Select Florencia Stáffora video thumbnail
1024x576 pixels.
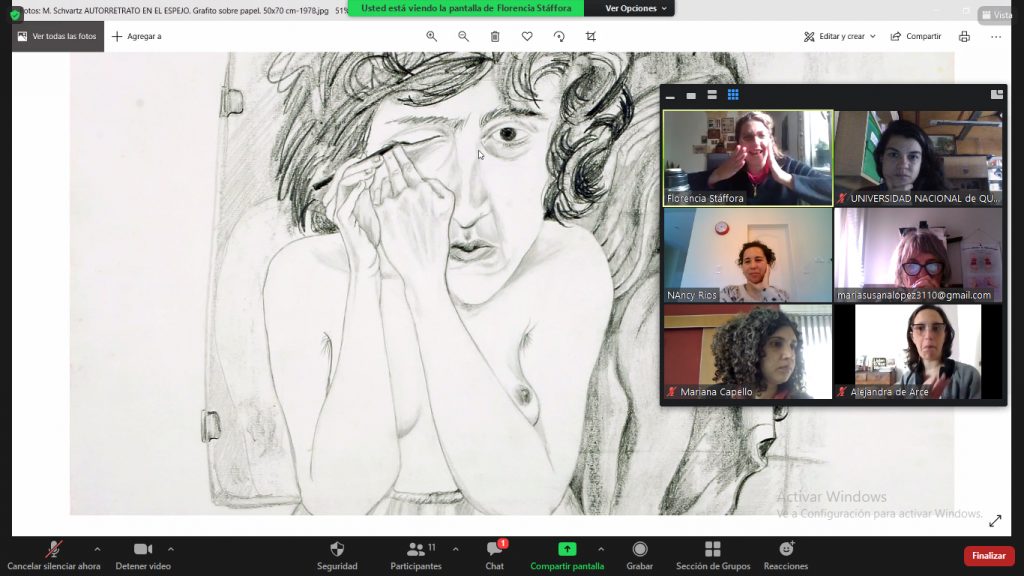(x=747, y=157)
